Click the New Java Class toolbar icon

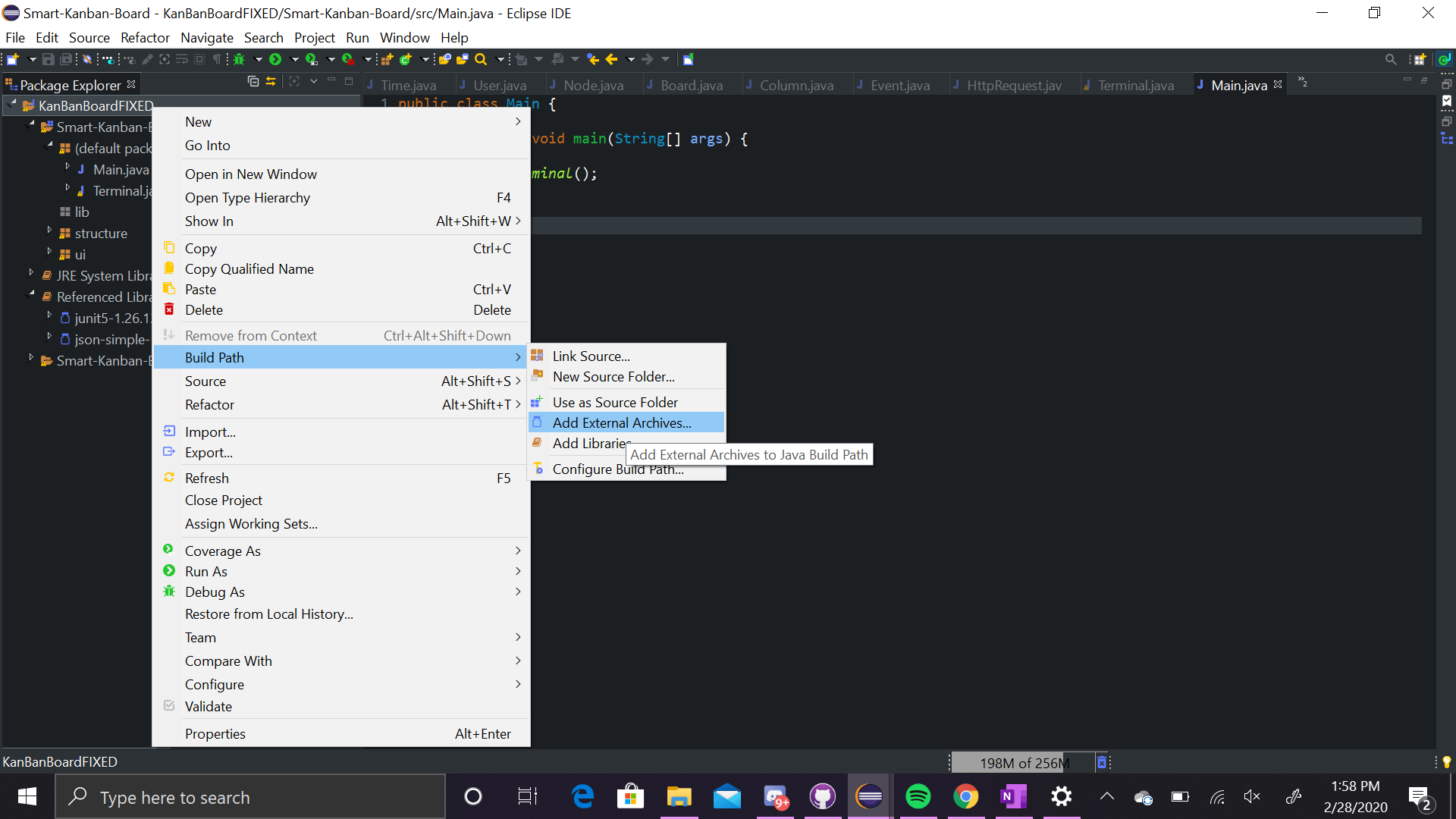point(406,59)
